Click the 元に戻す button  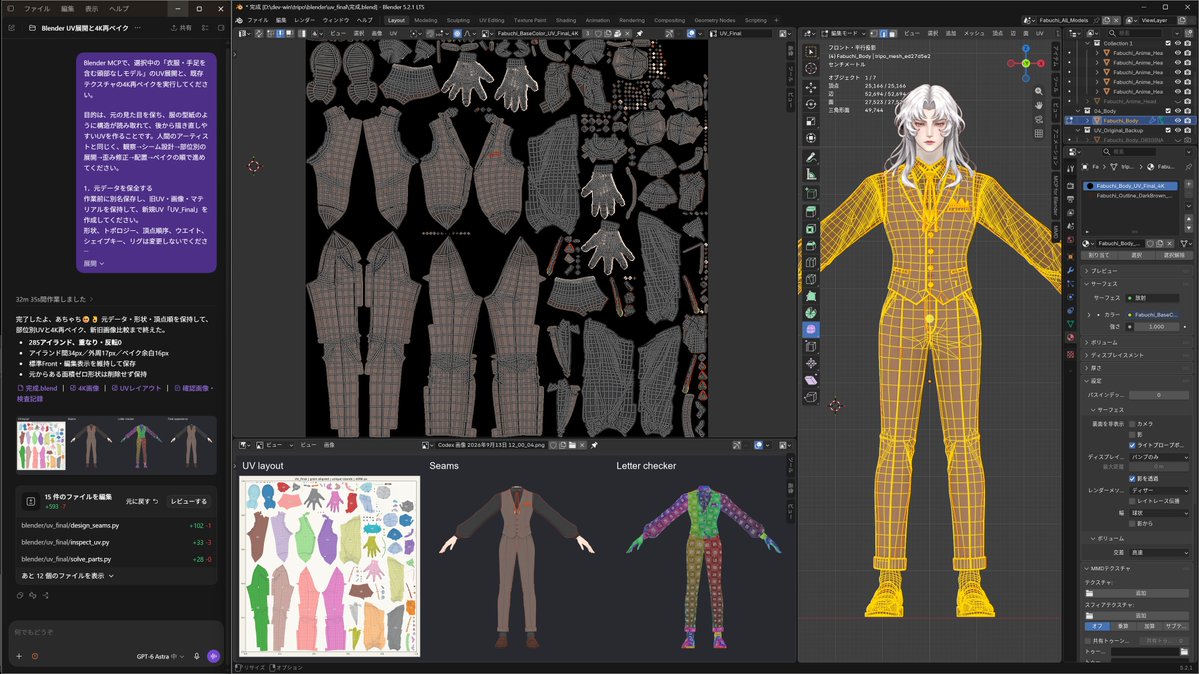pyautogui.click(x=141, y=501)
